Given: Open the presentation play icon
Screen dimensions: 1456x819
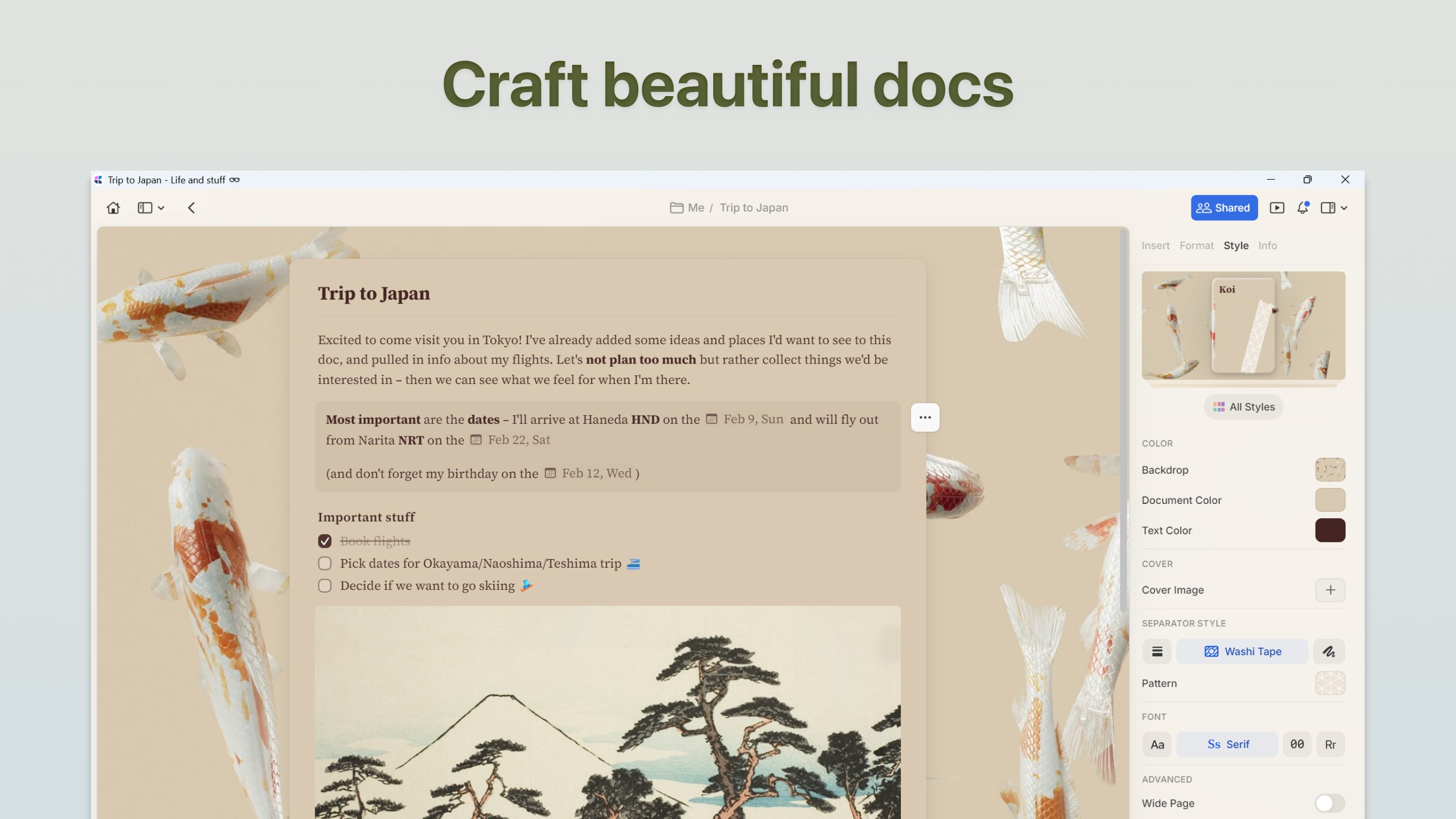Looking at the screenshot, I should 1277,208.
